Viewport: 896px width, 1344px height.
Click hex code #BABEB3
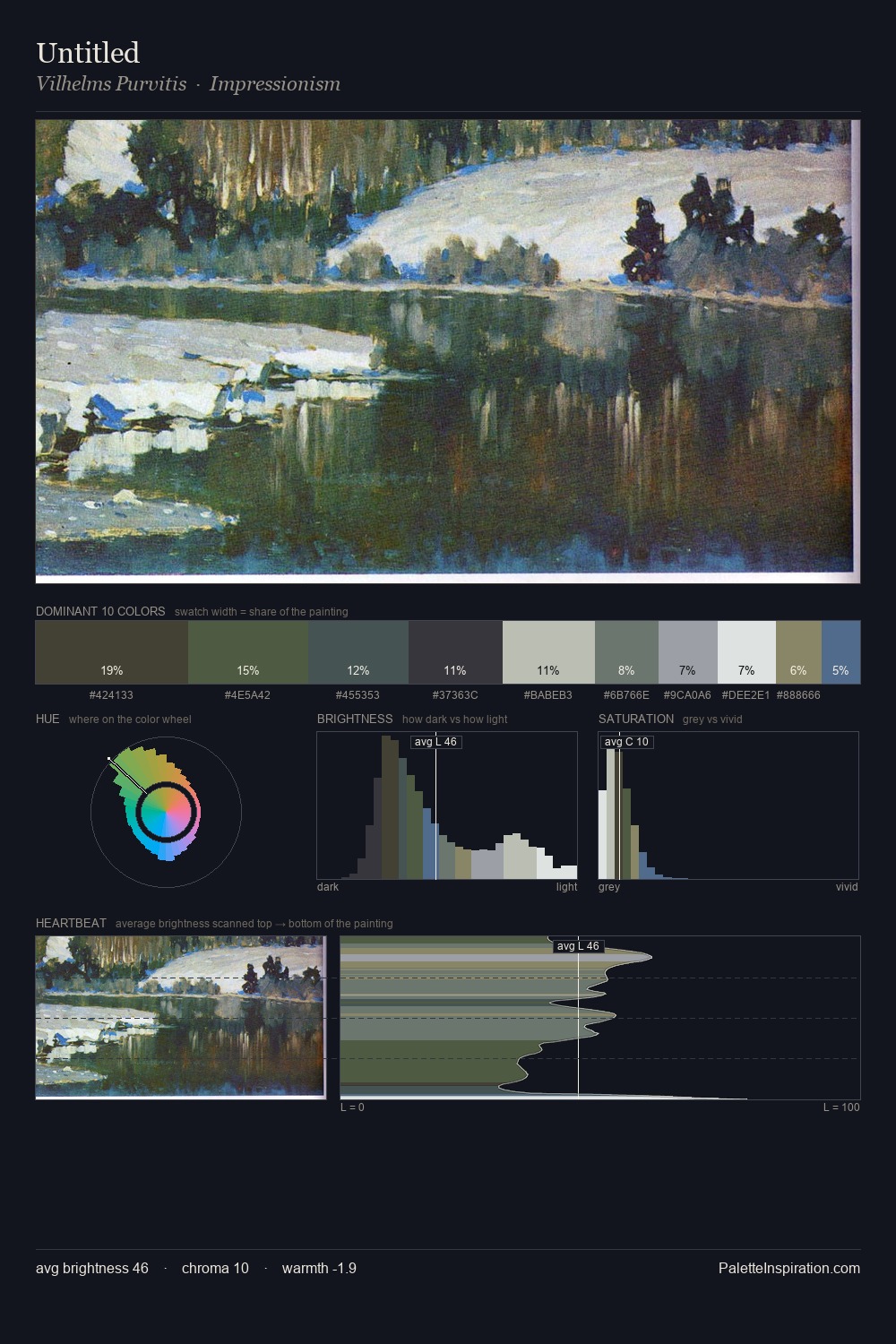coord(548,695)
